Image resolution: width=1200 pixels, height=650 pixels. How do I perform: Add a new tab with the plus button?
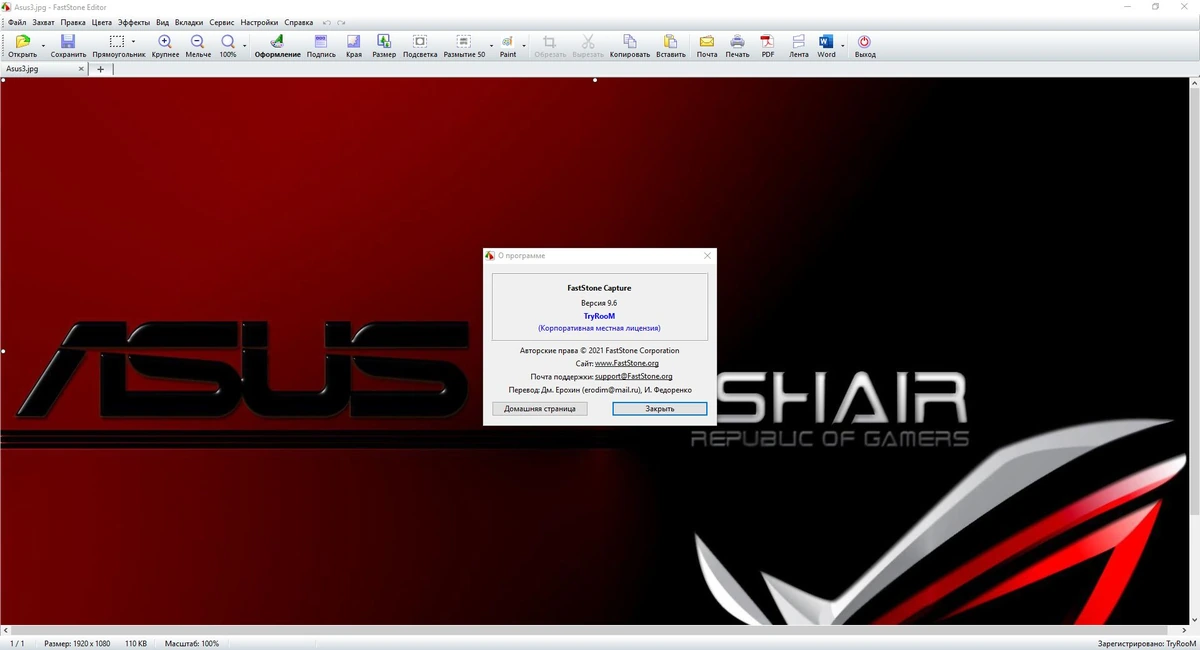point(100,69)
